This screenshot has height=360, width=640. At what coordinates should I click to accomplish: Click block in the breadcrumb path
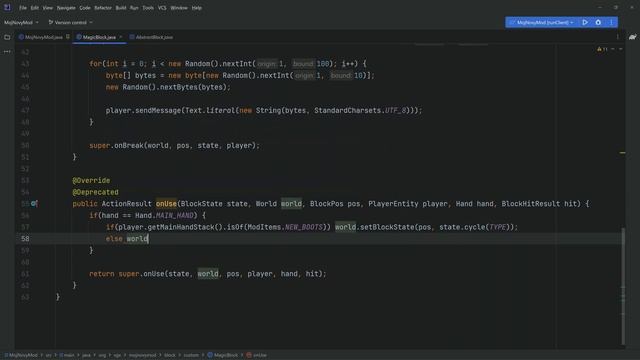(169, 355)
